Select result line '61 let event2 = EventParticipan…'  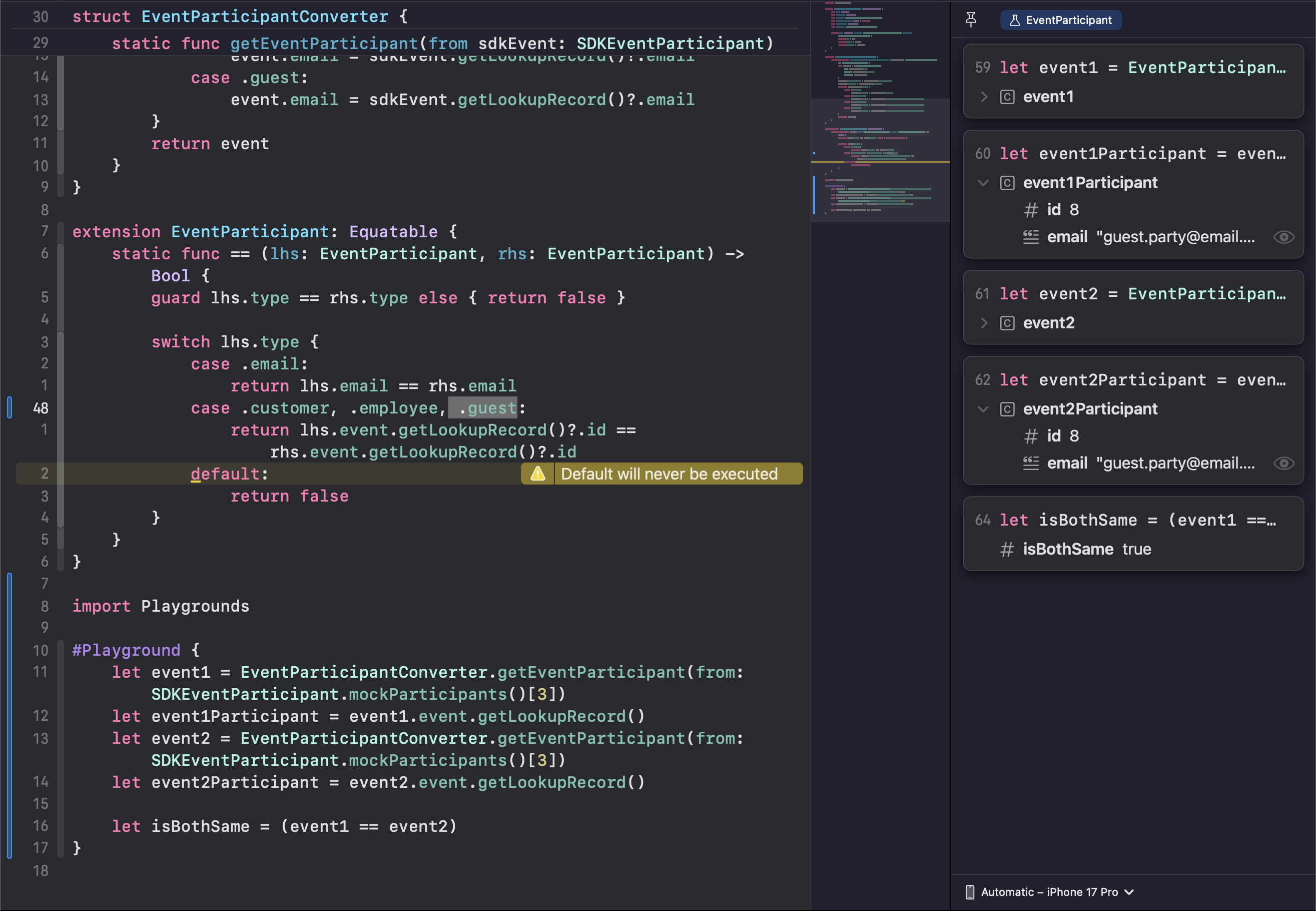(x=1130, y=294)
